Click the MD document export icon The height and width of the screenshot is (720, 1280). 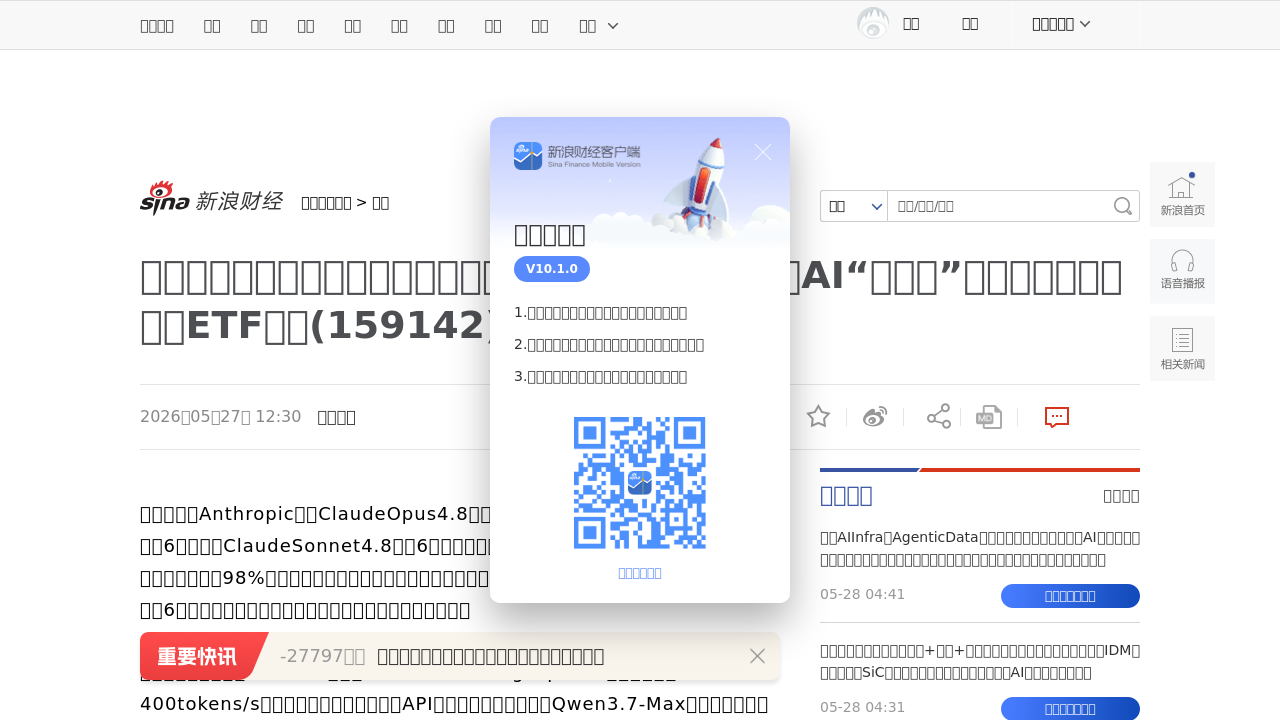click(989, 417)
